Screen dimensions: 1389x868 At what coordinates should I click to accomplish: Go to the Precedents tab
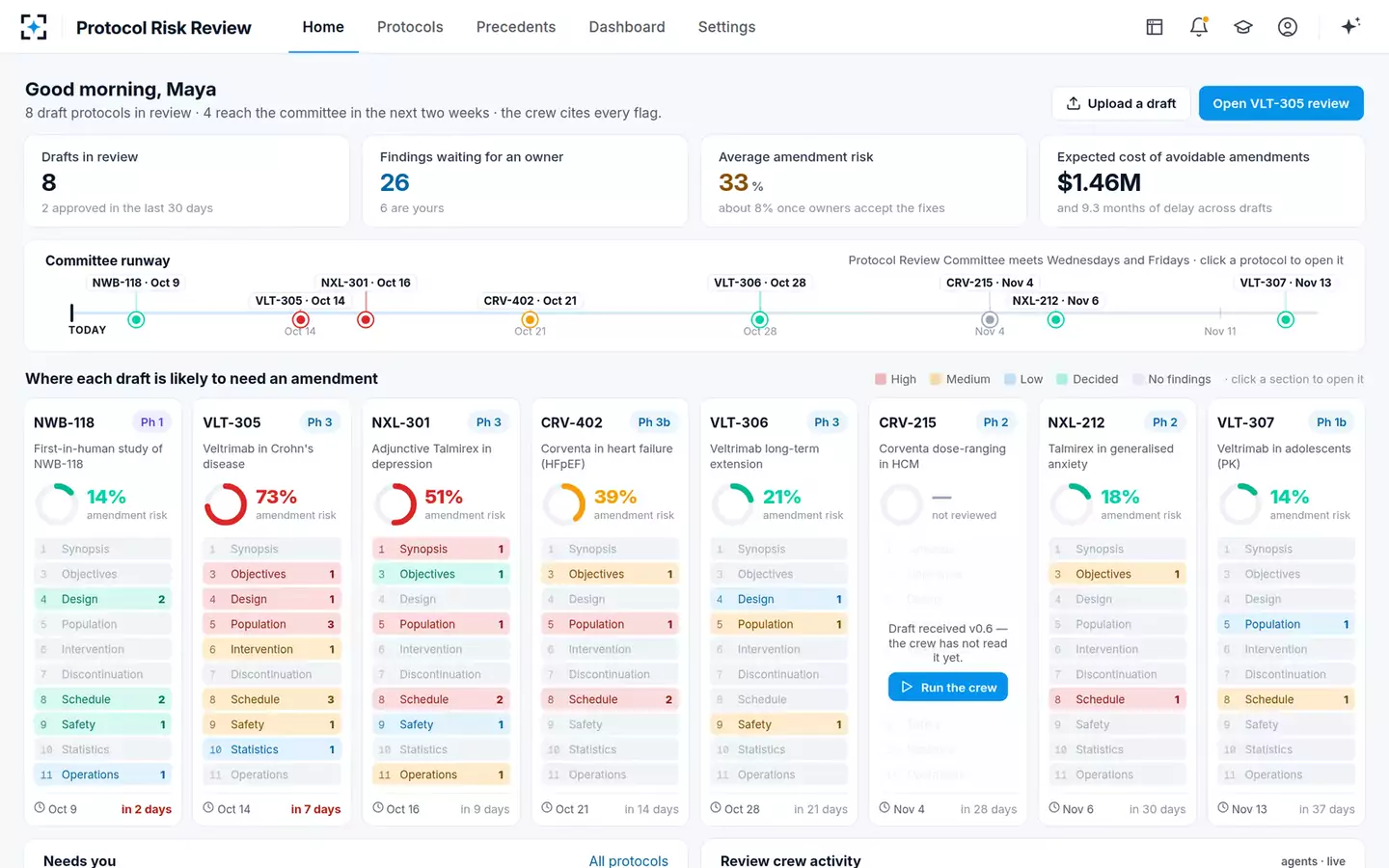516,27
